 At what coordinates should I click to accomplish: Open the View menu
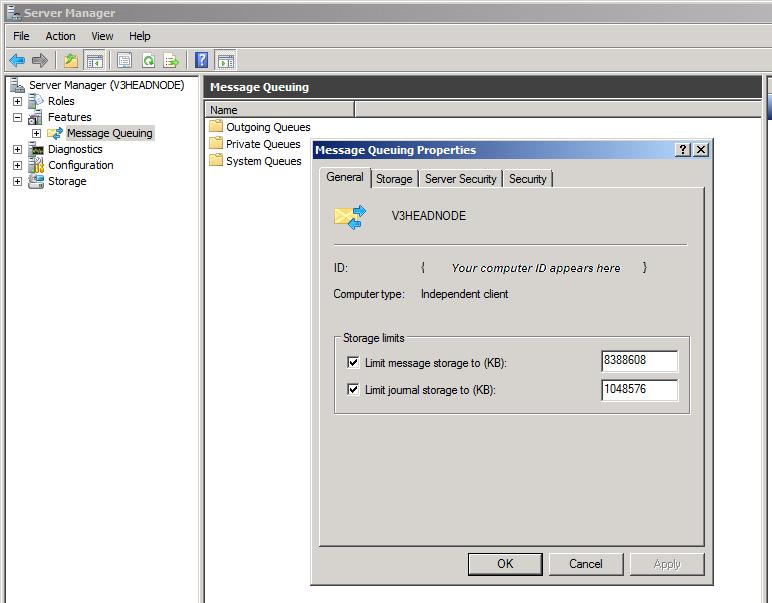click(102, 36)
